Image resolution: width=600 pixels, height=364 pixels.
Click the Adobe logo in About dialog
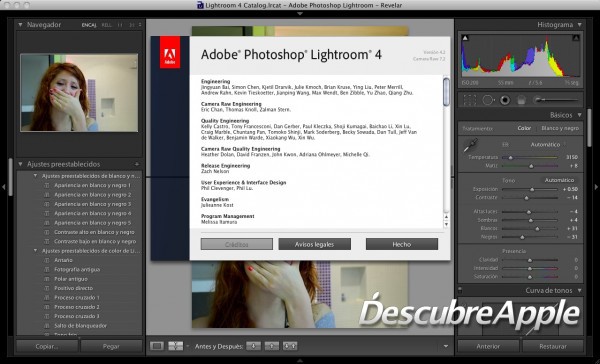click(x=170, y=52)
